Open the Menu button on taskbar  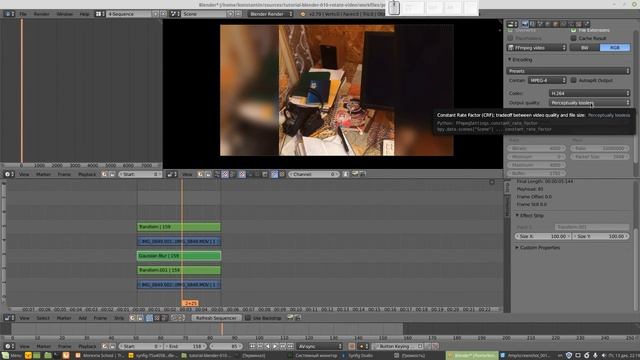(11, 356)
